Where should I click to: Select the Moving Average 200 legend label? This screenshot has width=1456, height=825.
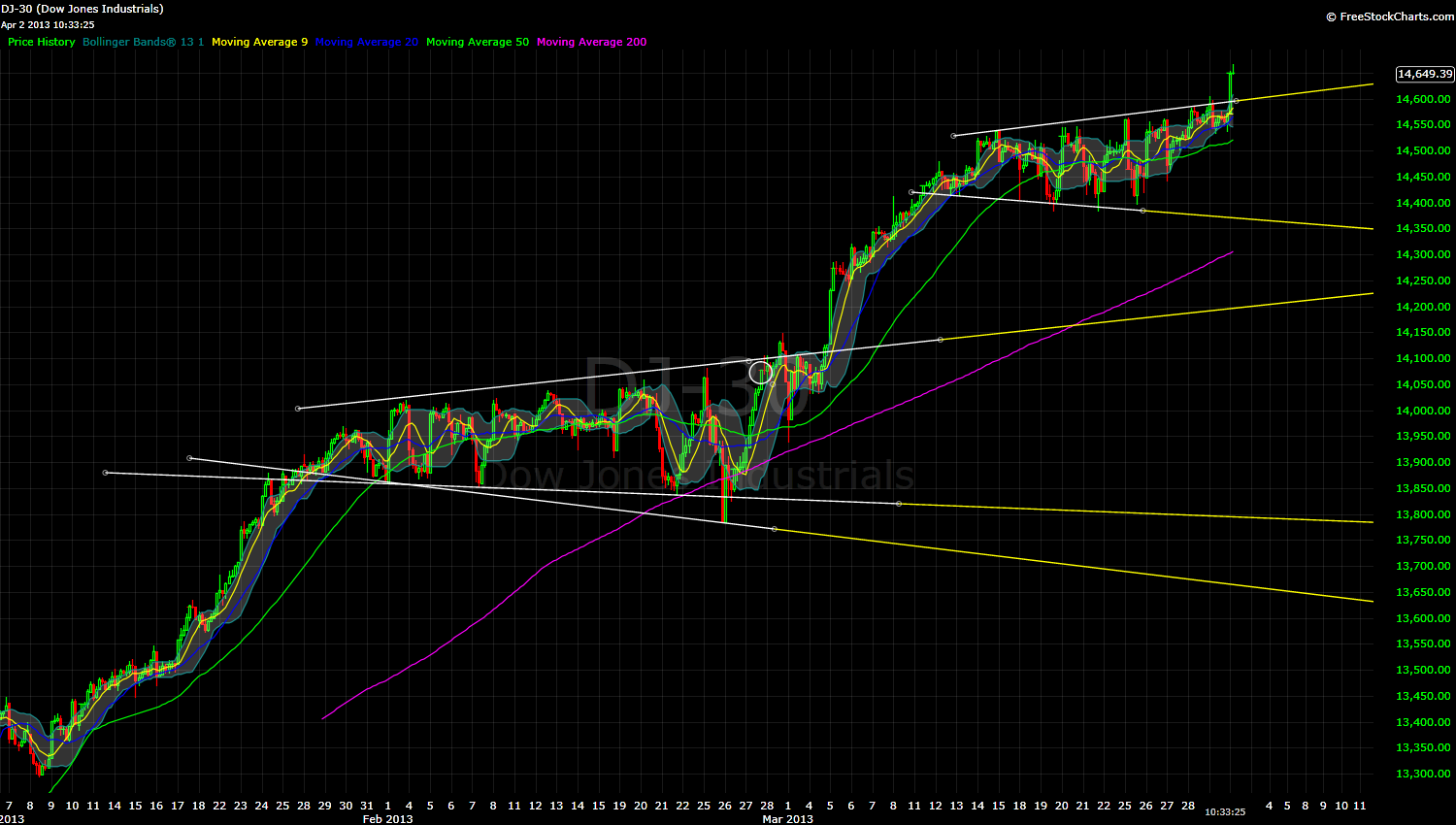point(591,42)
